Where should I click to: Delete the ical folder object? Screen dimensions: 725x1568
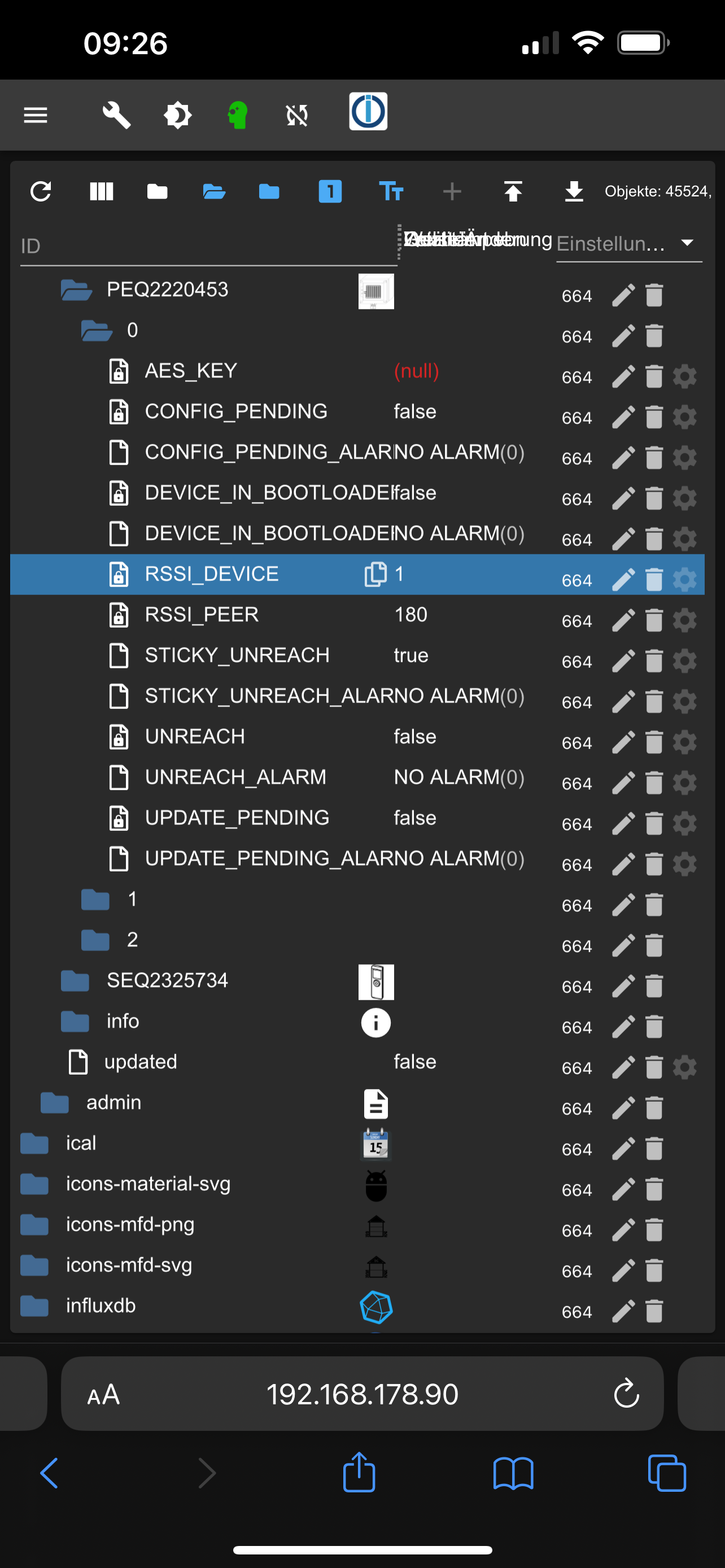tap(654, 1149)
